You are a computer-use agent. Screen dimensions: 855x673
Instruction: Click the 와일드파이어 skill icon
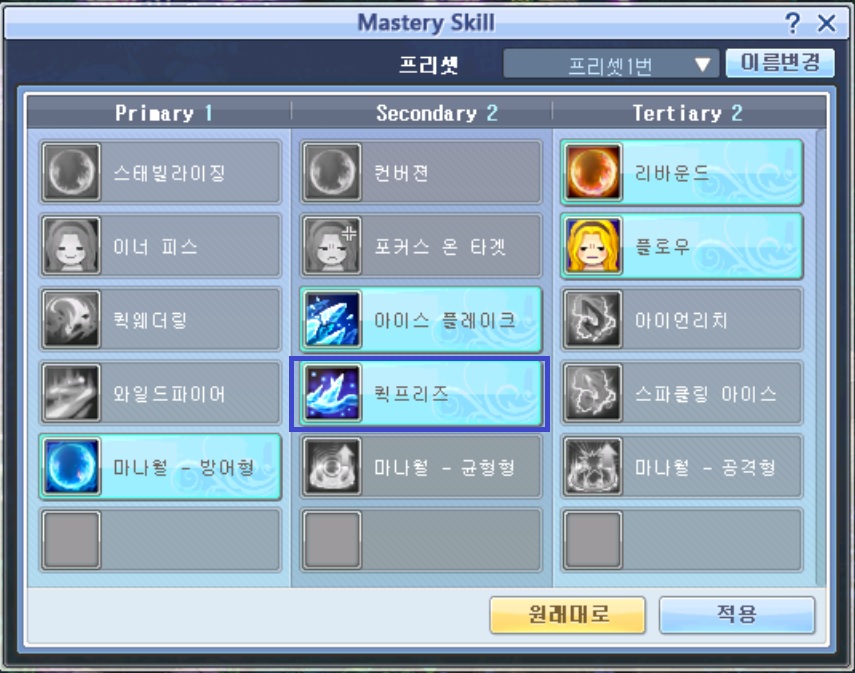point(71,393)
